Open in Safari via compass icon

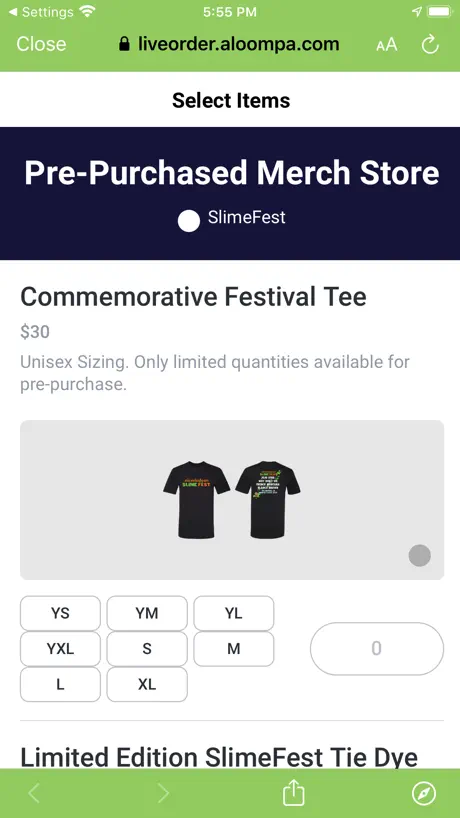pyautogui.click(x=423, y=793)
